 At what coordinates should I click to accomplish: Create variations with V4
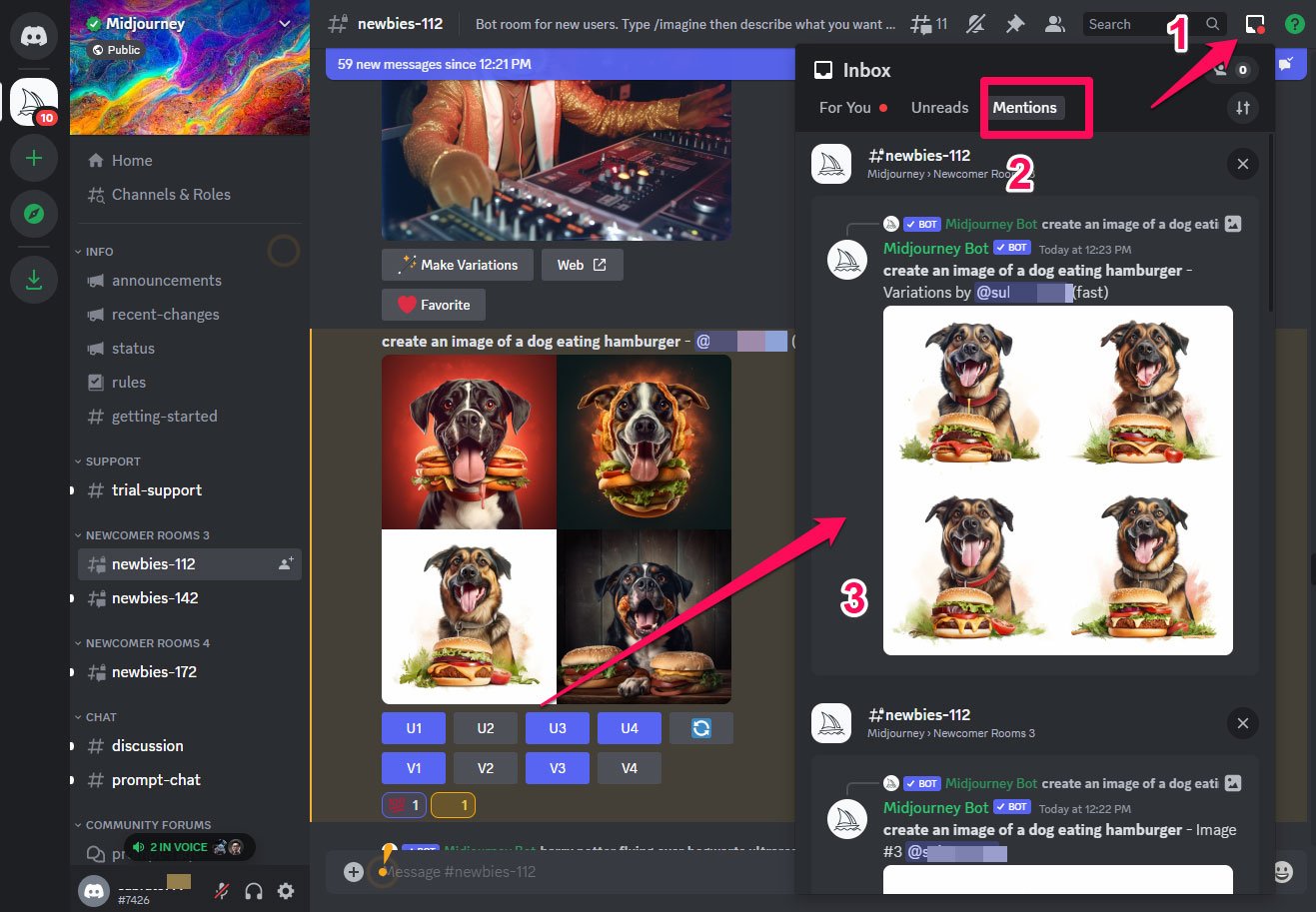tap(630, 768)
